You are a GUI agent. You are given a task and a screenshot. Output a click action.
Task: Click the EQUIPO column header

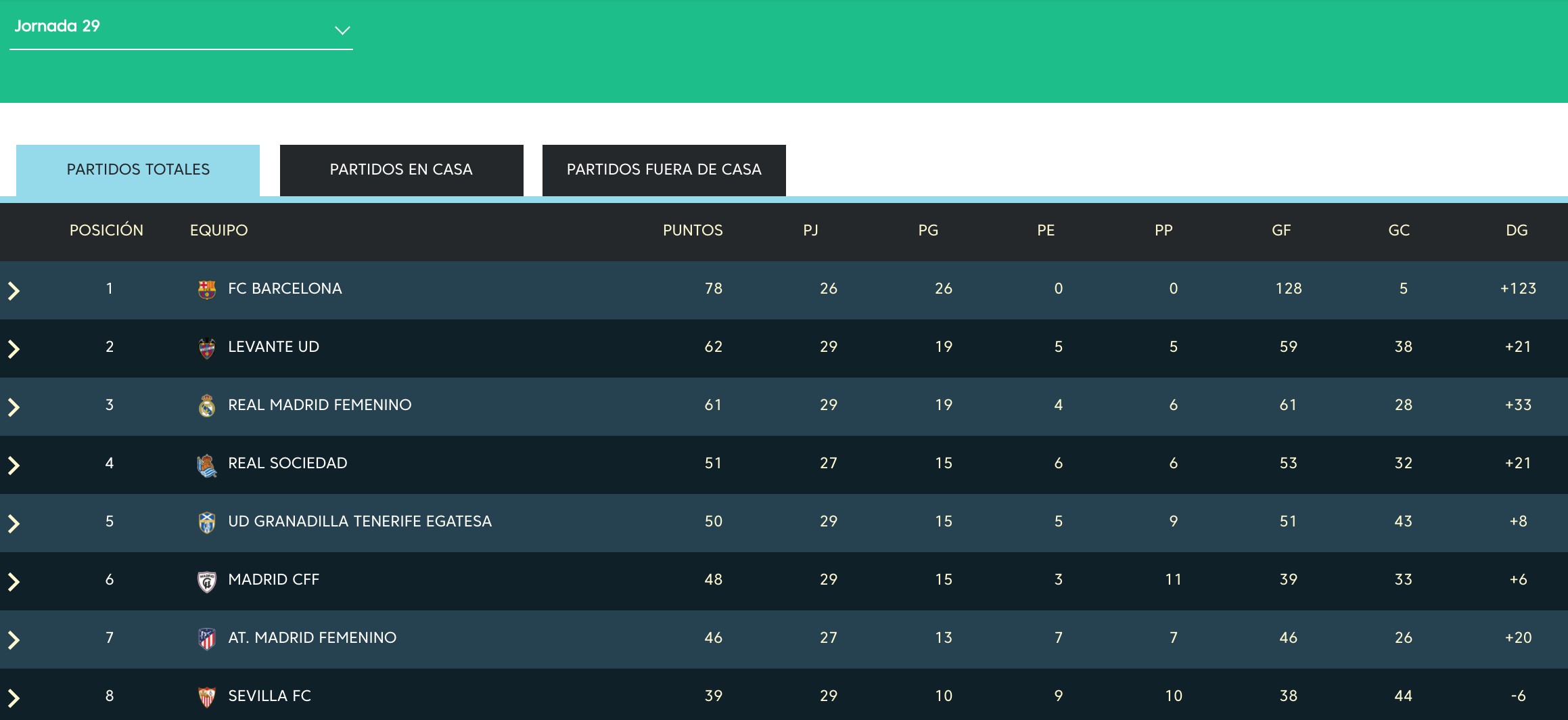tap(218, 231)
